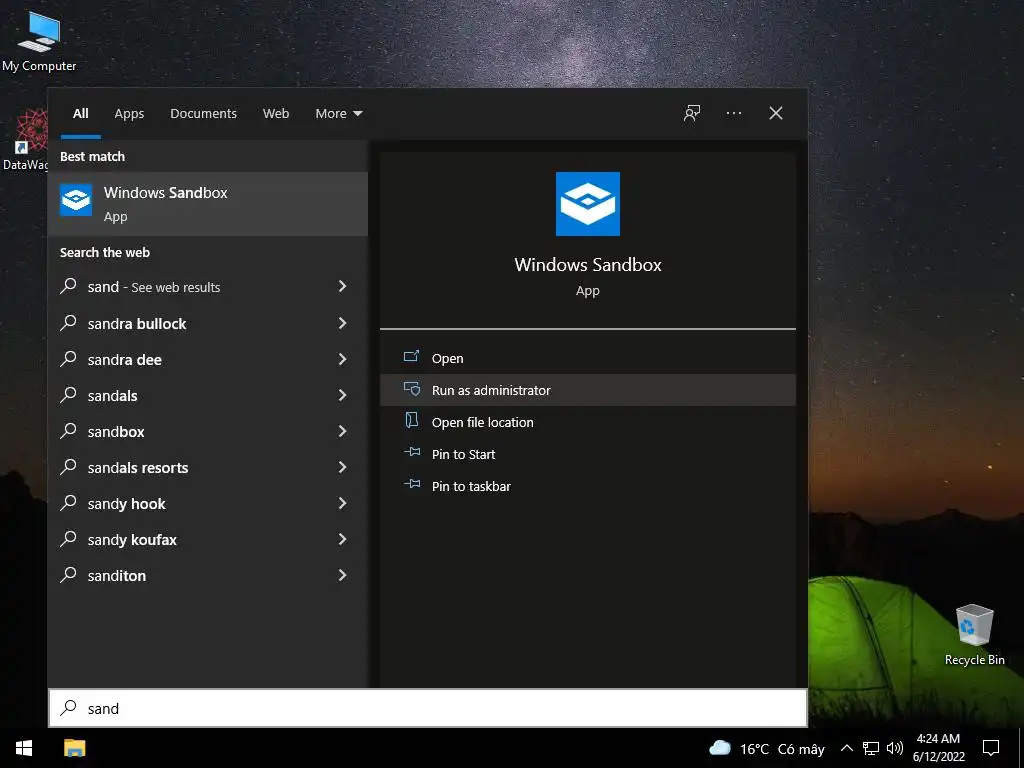The image size is (1024, 768).
Task: Expand the sandbox suggestion arrow
Action: point(342,430)
